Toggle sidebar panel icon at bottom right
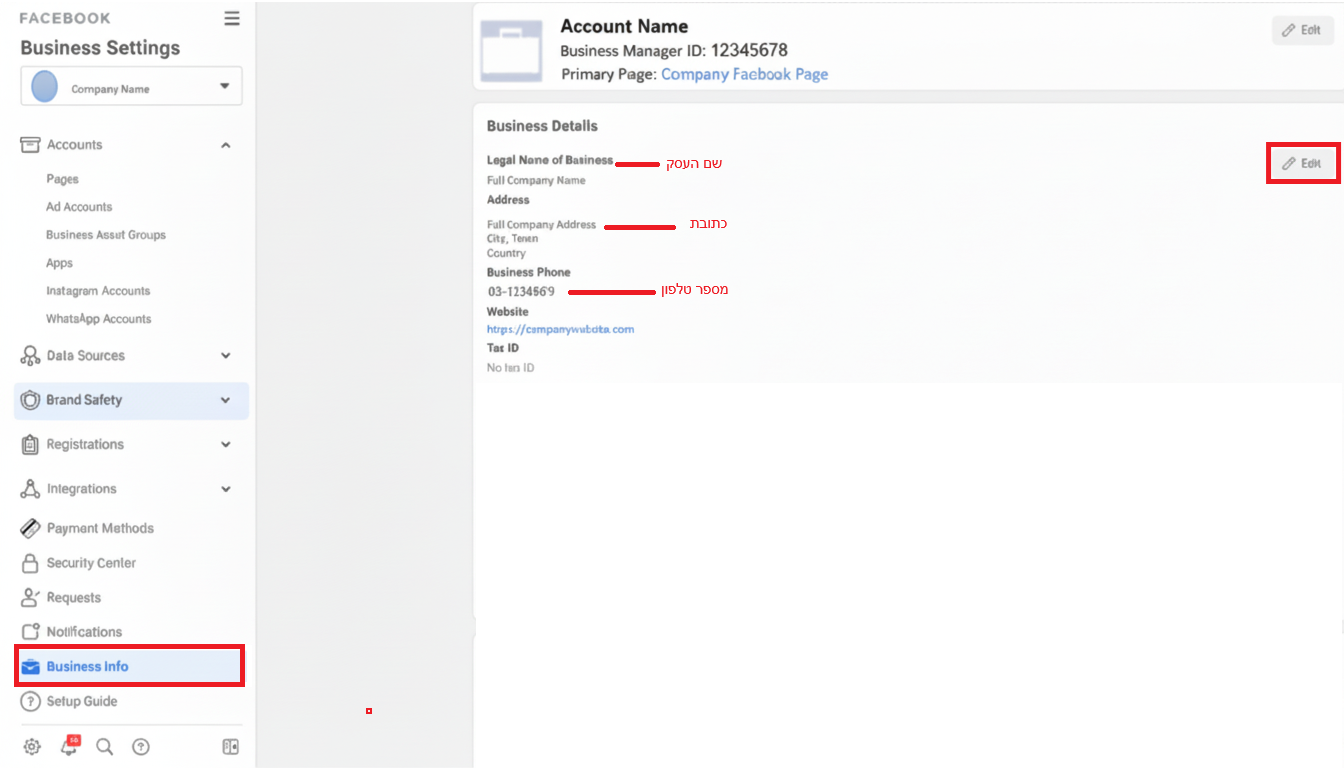The height and width of the screenshot is (768, 1344). pos(230,747)
